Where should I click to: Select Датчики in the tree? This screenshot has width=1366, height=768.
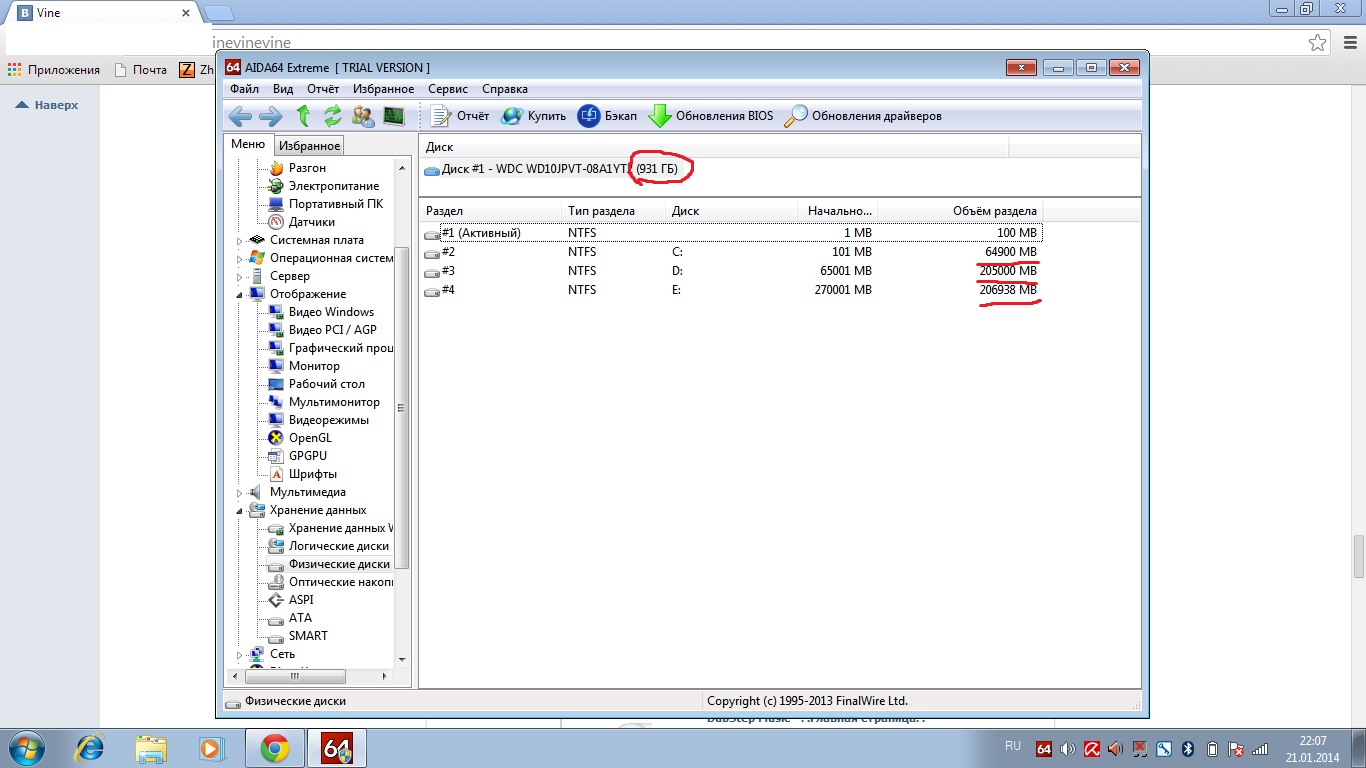coord(312,222)
